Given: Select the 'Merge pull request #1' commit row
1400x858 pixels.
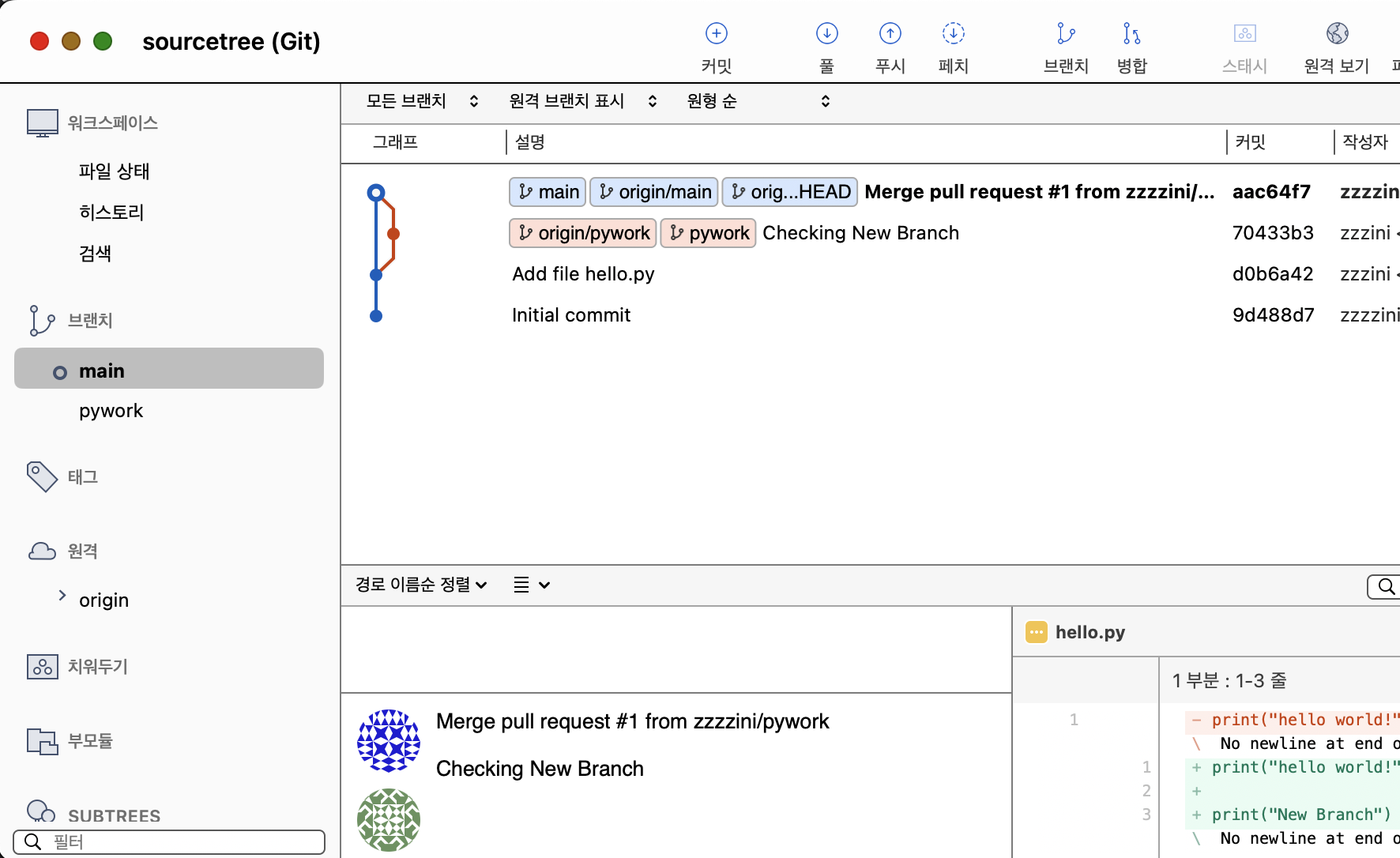Looking at the screenshot, I should [871, 192].
